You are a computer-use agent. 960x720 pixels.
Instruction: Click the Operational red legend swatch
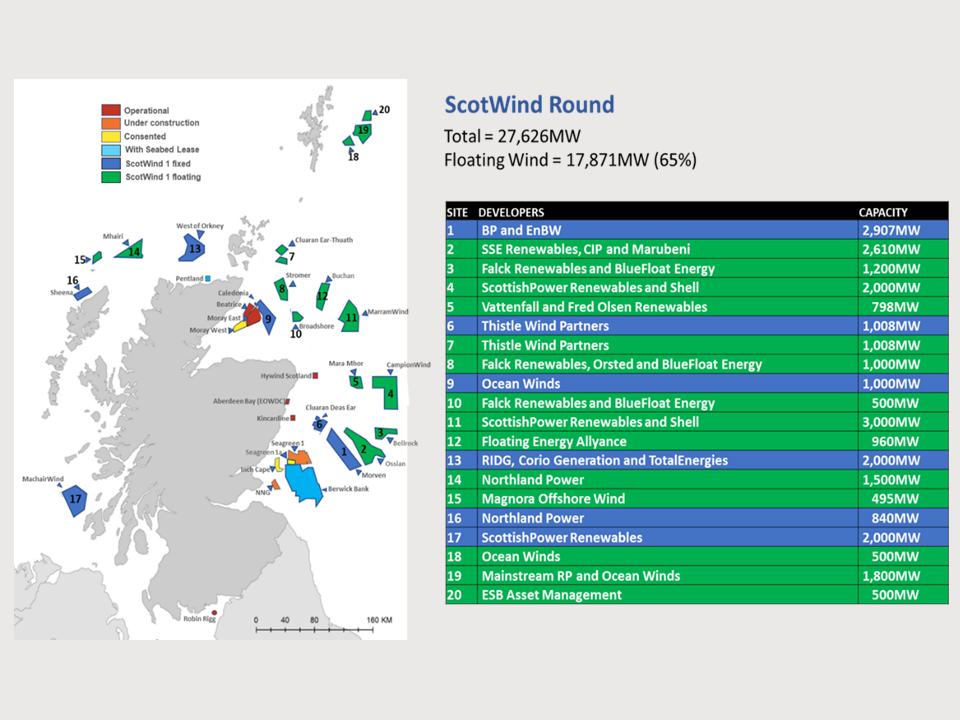pos(111,110)
